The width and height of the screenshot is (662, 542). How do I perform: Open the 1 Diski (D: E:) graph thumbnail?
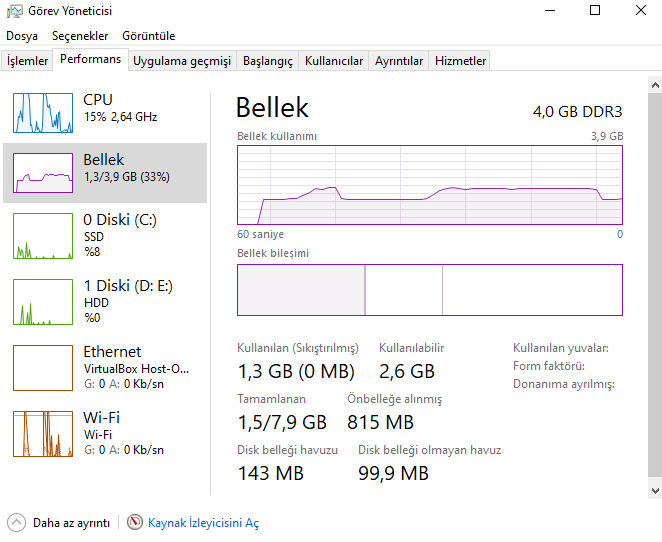43,302
